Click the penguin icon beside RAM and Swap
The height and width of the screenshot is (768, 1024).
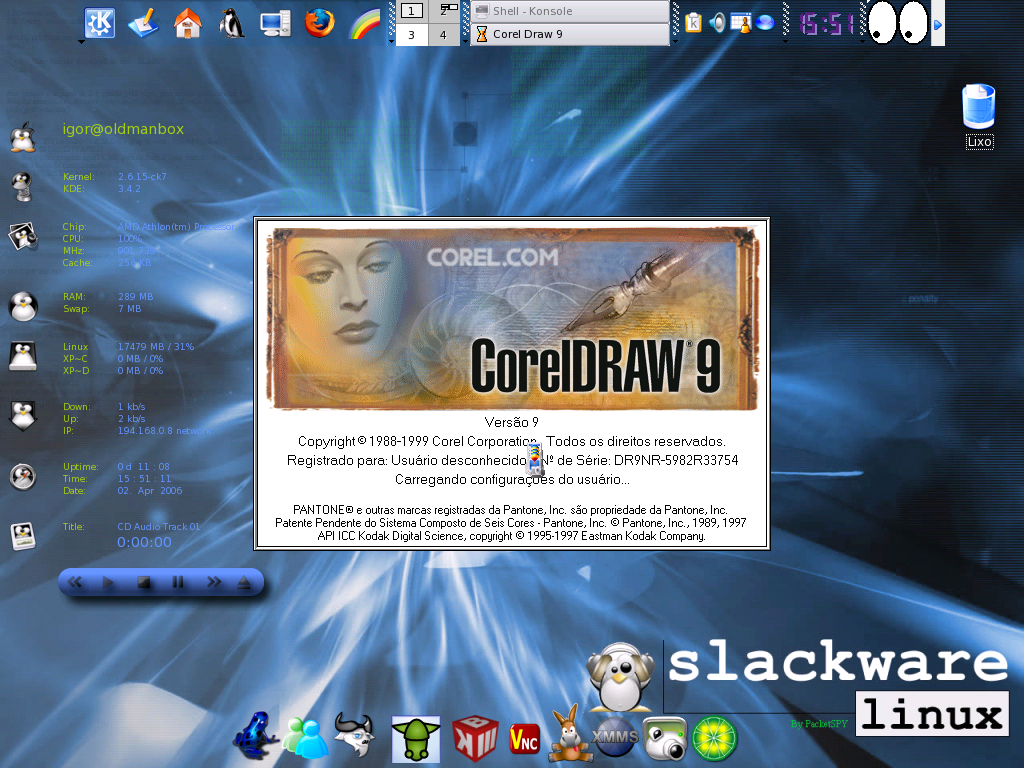pos(23,306)
